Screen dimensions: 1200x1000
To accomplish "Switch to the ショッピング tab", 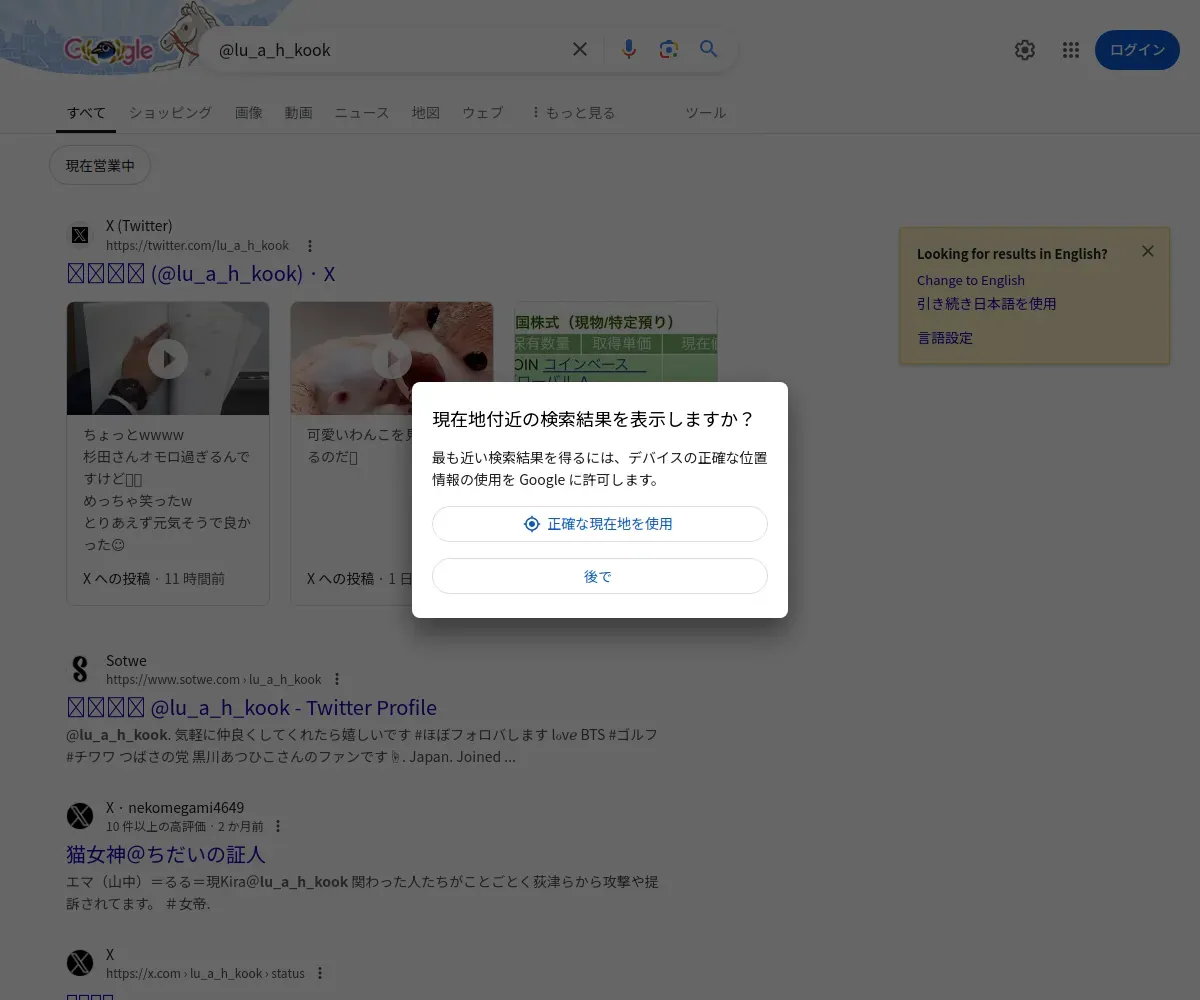I will [170, 113].
